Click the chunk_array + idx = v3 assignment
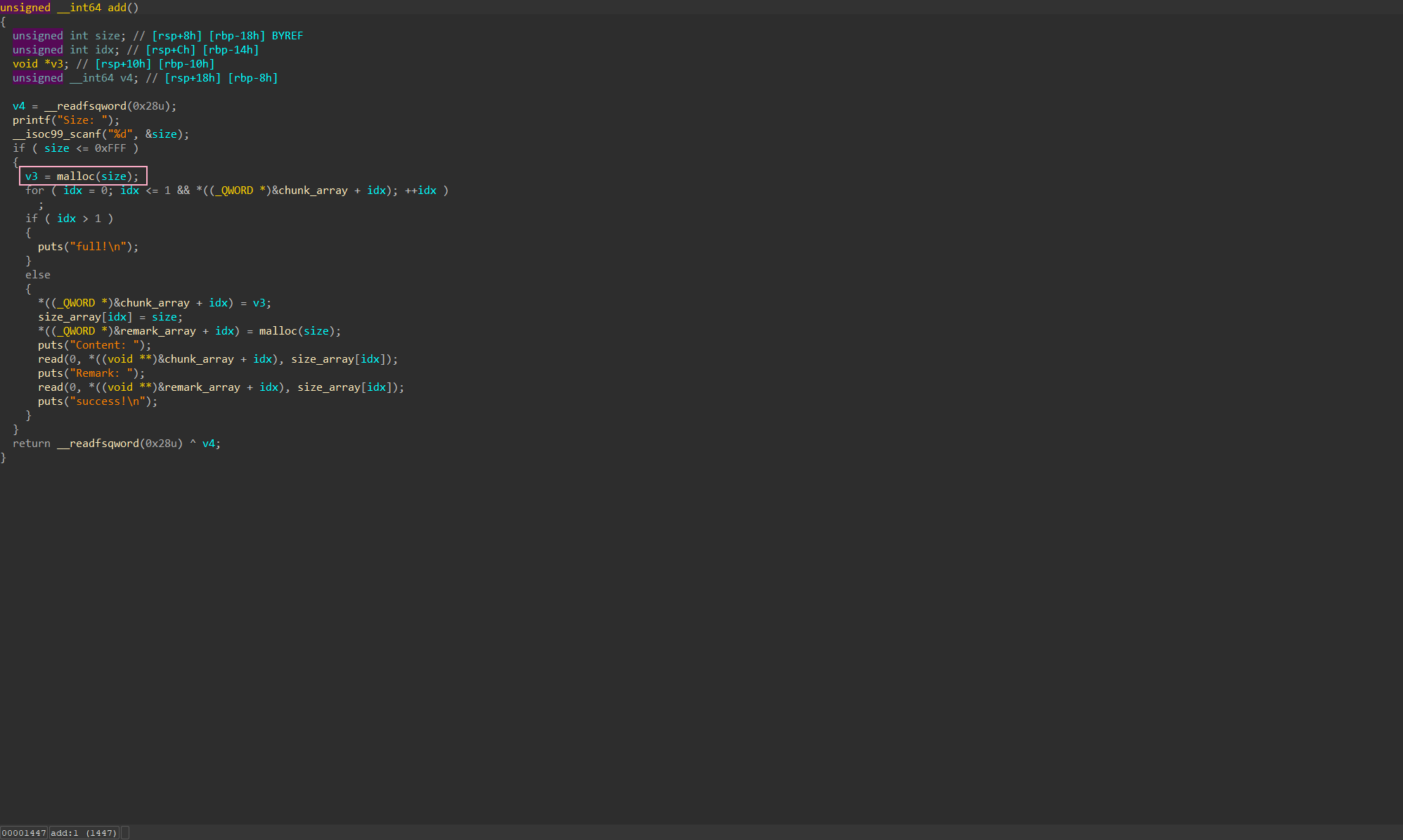The image size is (1403, 840). (155, 303)
